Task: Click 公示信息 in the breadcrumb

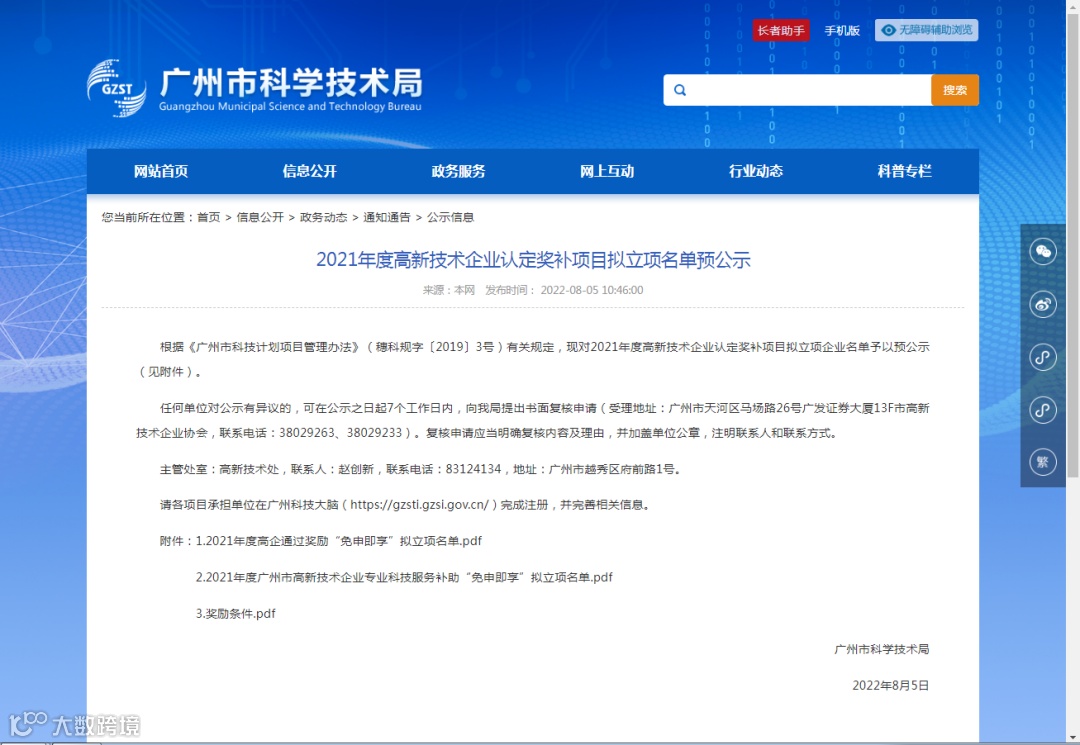Action: (x=450, y=218)
